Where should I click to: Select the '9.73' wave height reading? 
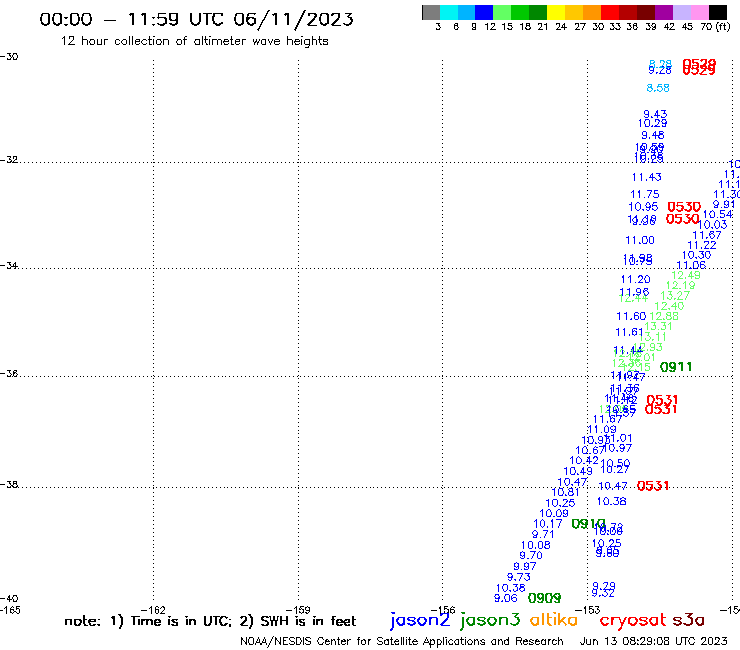519,577
